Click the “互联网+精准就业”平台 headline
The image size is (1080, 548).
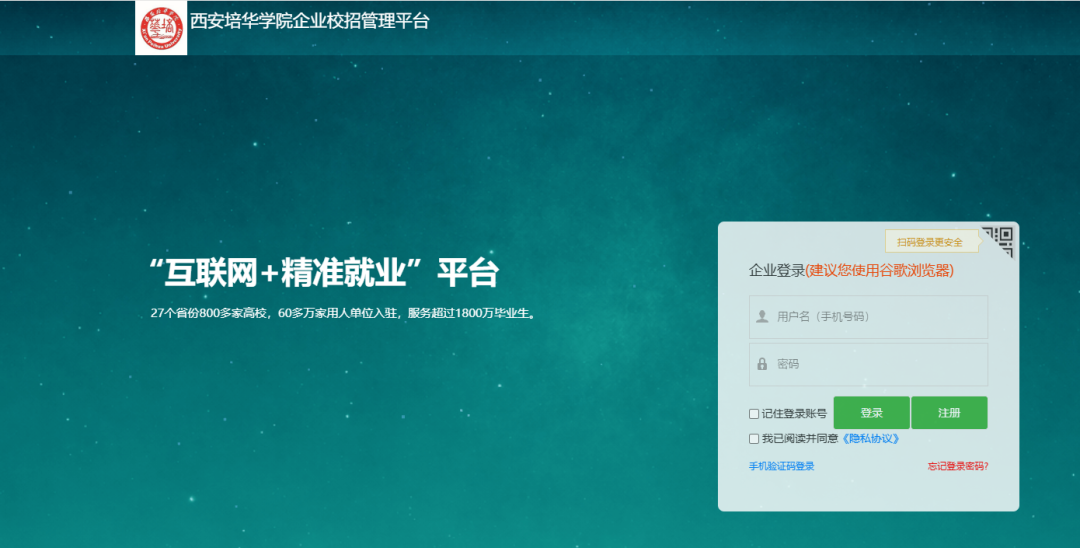(324, 273)
